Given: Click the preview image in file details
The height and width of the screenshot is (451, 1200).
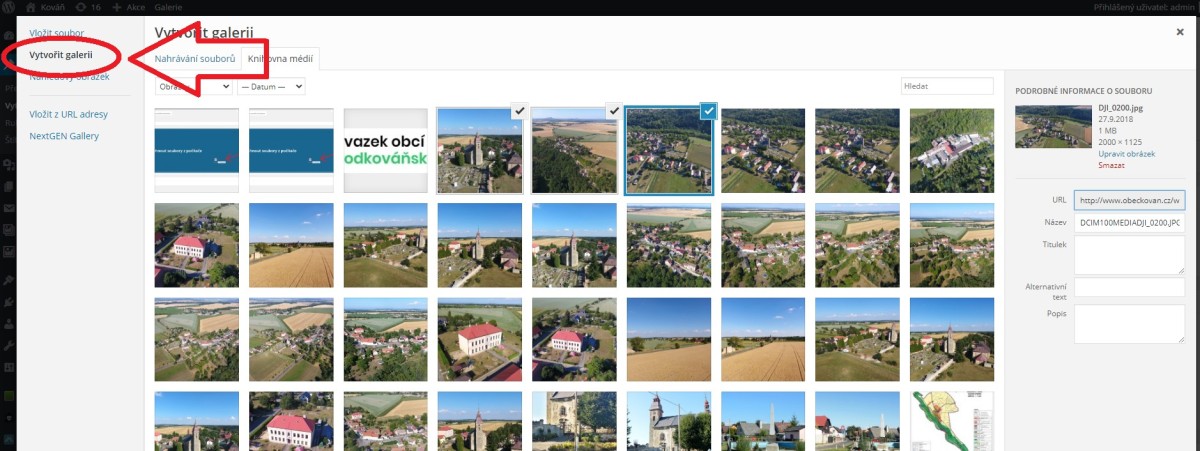Looking at the screenshot, I should [x=1053, y=126].
